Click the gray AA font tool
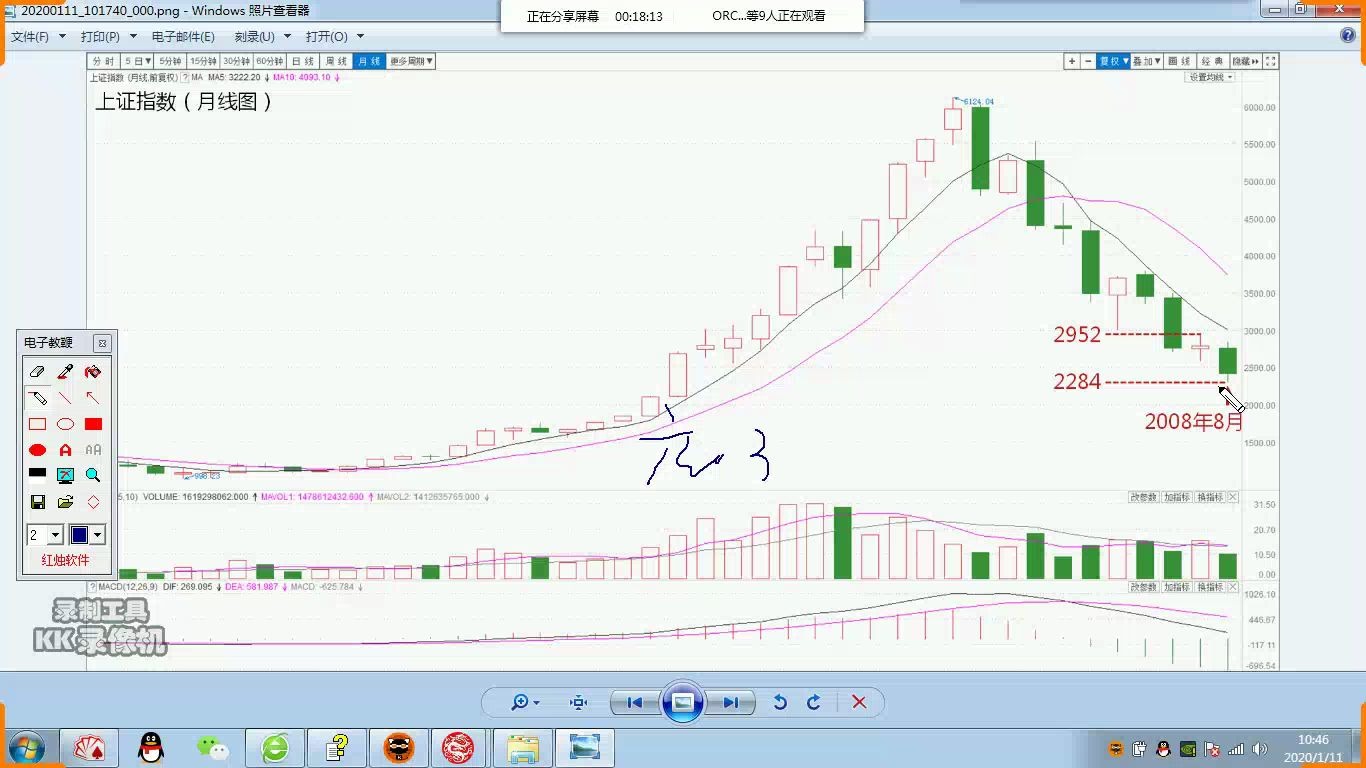The image size is (1366, 768). click(93, 450)
